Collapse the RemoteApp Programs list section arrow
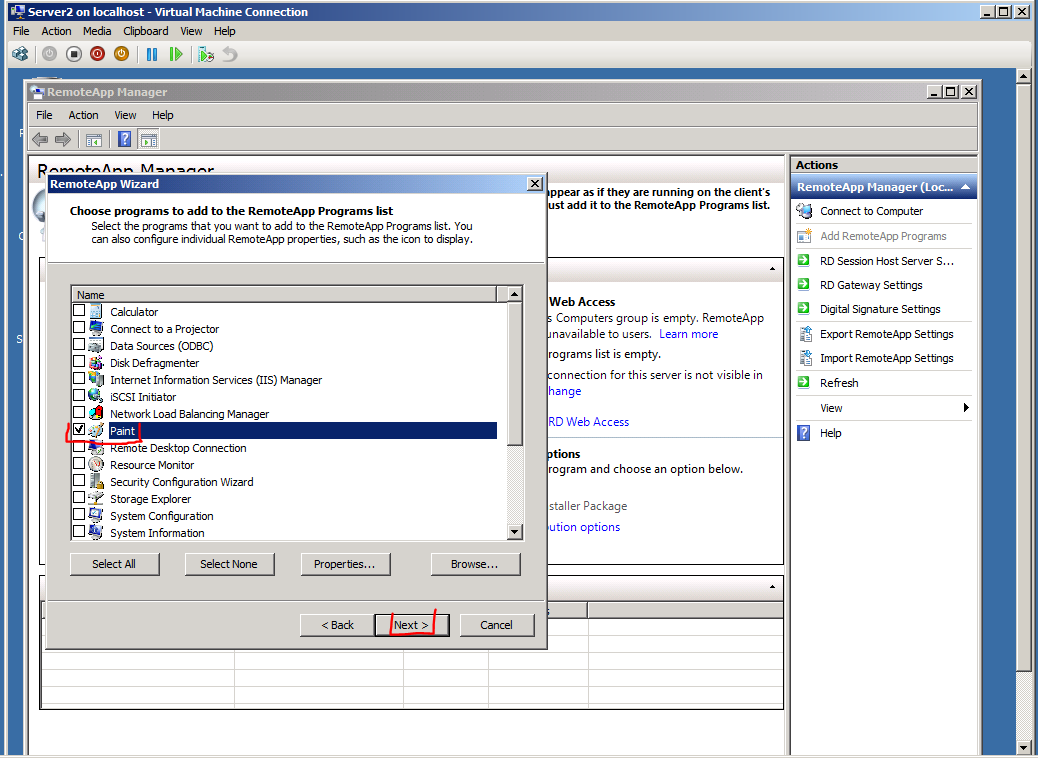1038x758 pixels. click(772, 587)
